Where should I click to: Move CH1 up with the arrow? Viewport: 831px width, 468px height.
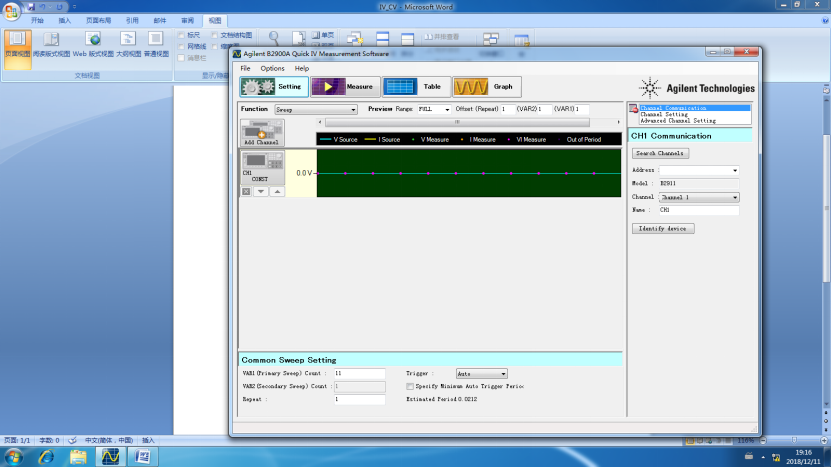[277, 191]
